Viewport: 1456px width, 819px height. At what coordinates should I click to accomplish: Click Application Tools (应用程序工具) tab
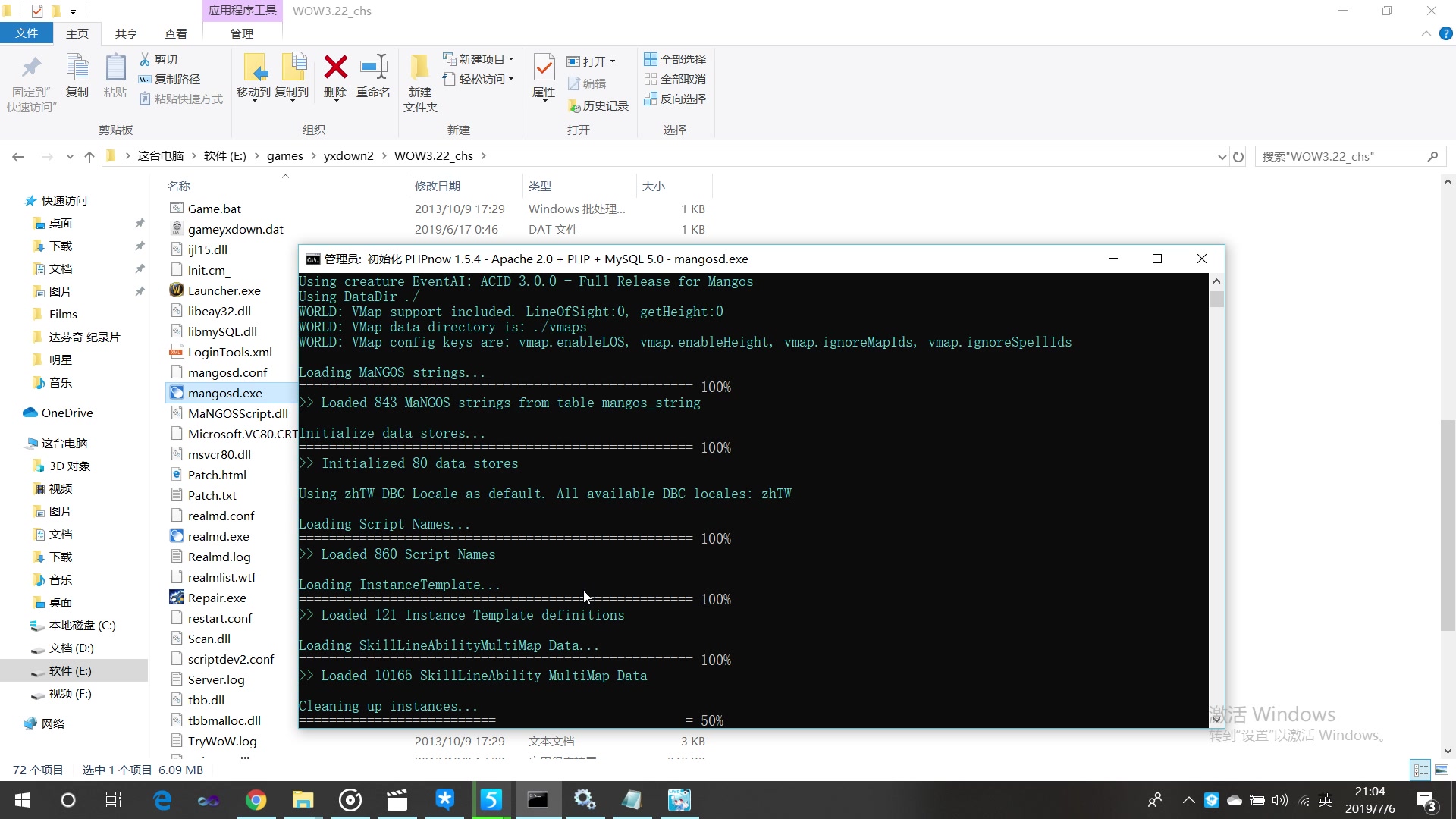coord(243,11)
